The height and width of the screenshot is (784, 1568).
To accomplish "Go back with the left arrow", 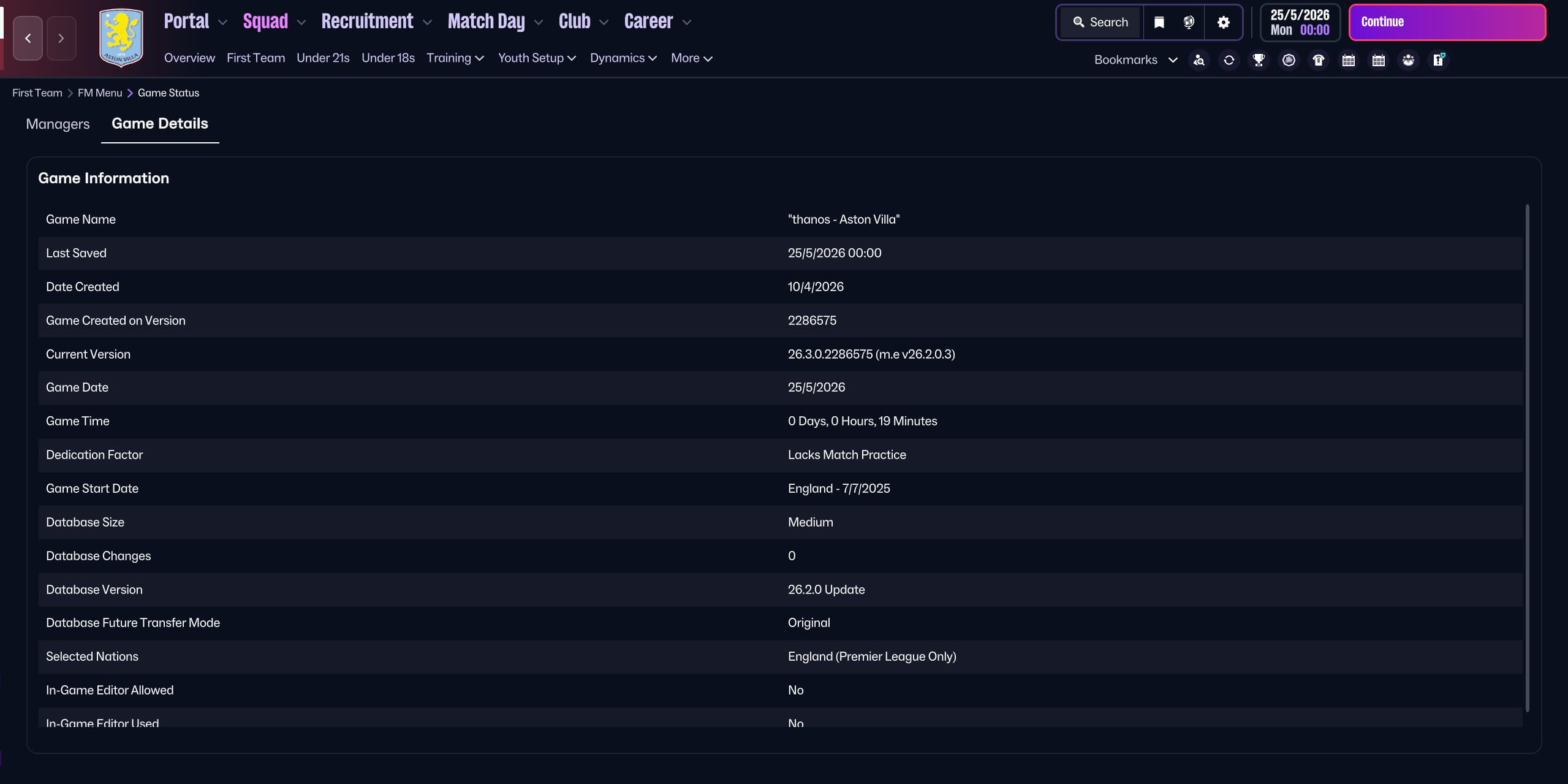I will pos(28,39).
